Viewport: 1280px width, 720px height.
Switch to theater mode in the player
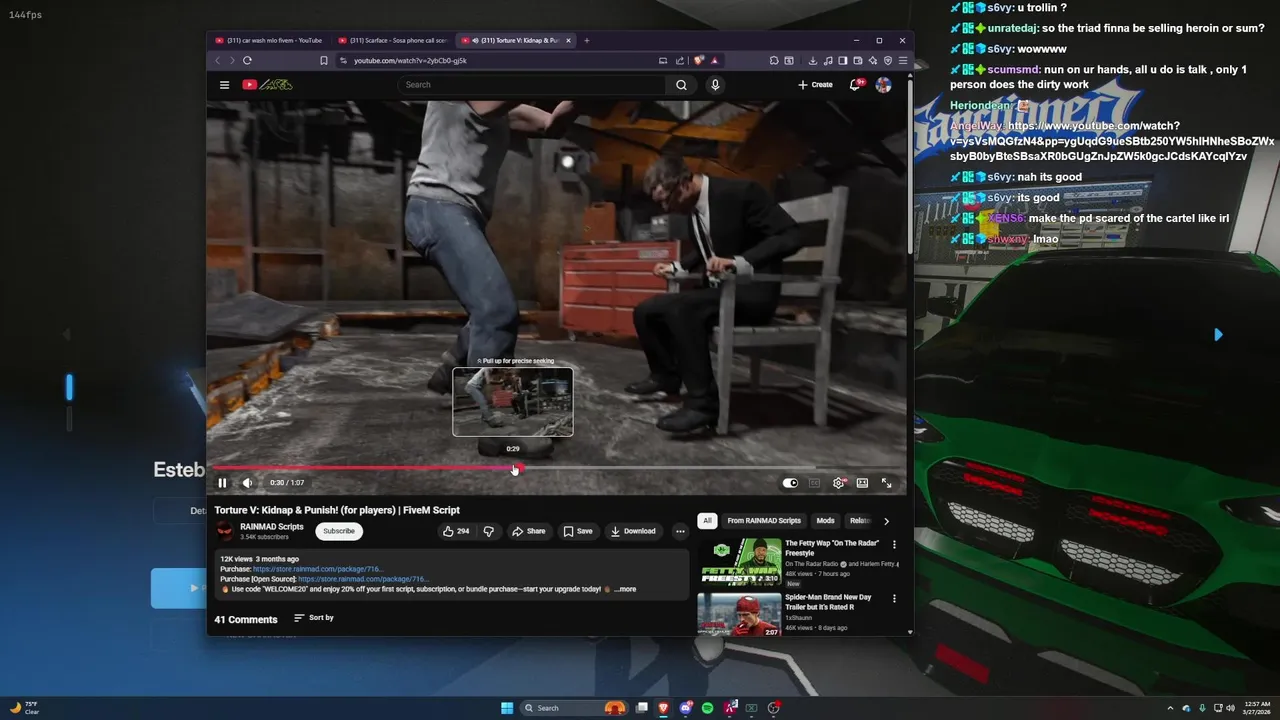click(x=862, y=483)
